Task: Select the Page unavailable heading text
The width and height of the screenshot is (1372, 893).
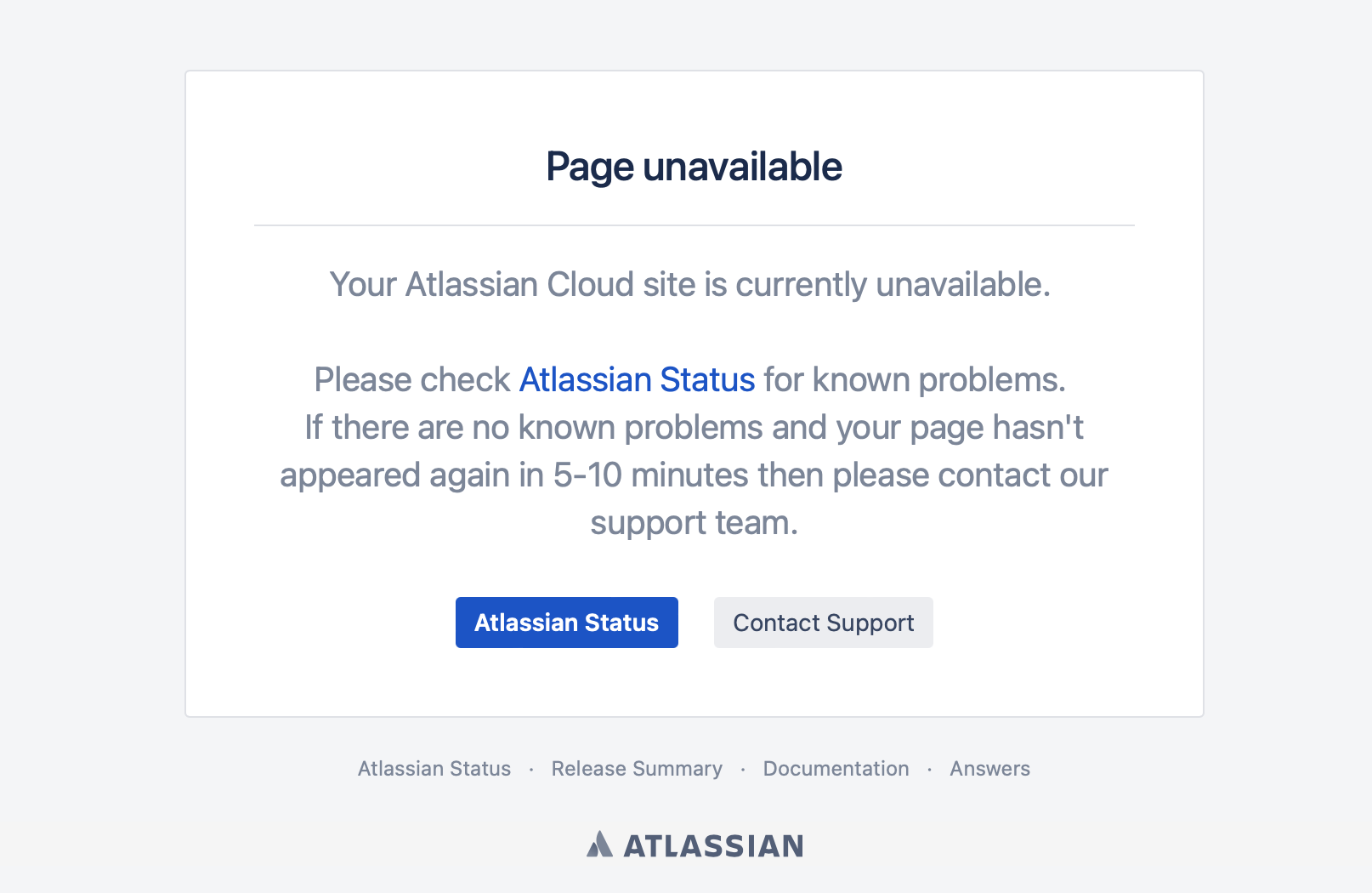Action: 694,166
